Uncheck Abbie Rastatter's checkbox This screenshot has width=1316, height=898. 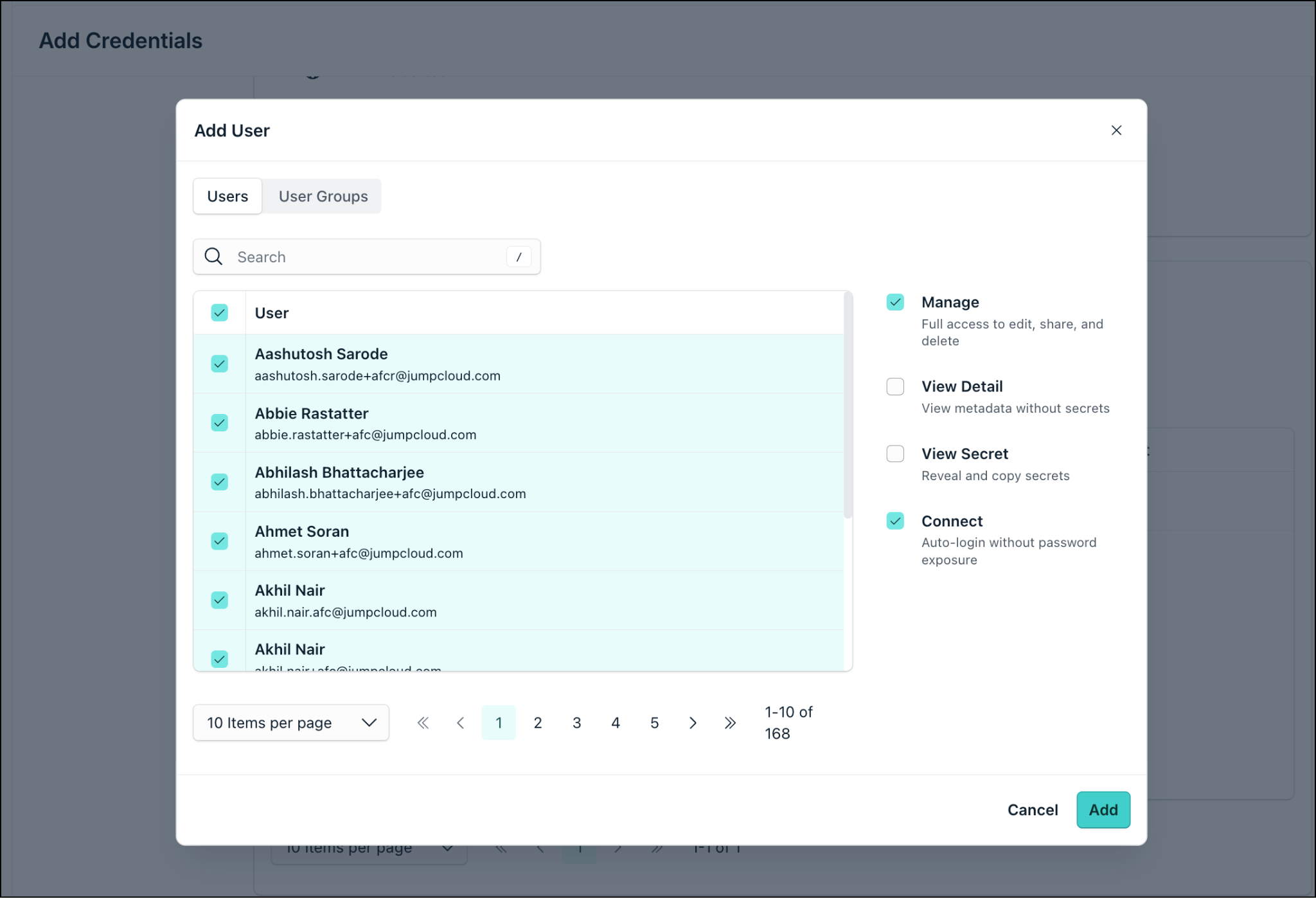[x=220, y=423]
